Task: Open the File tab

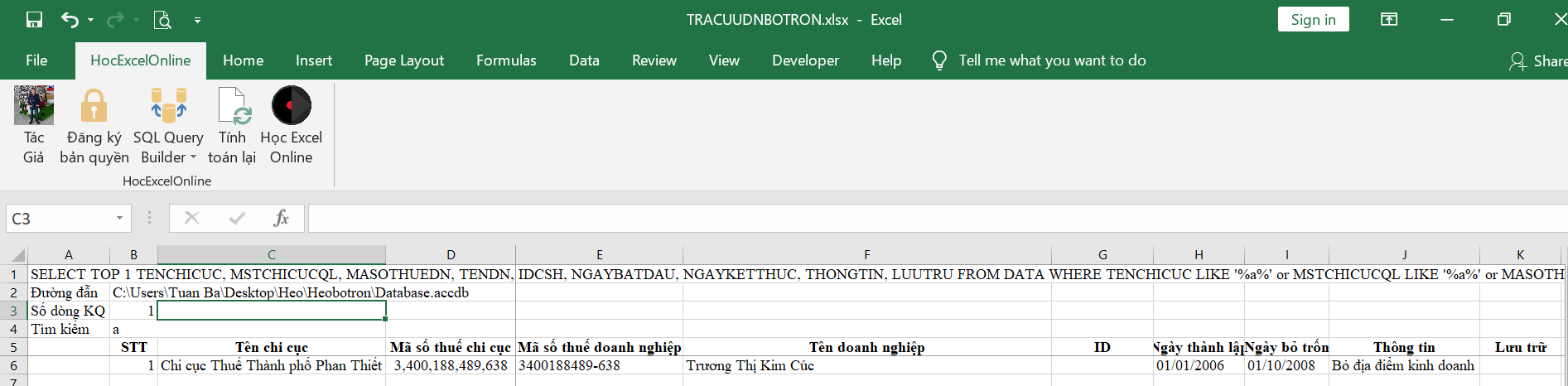Action: (x=36, y=60)
